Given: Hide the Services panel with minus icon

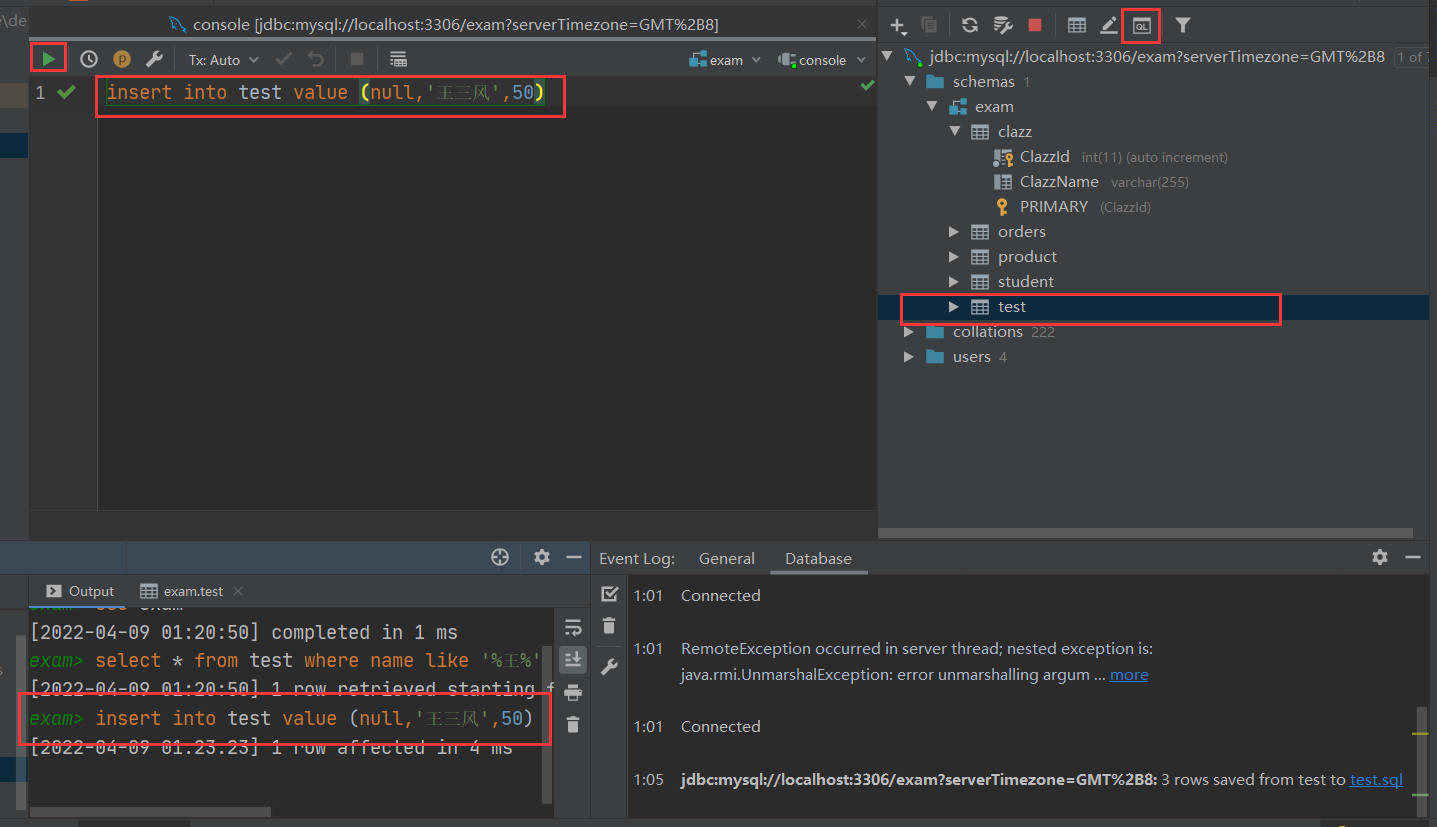Looking at the screenshot, I should (573, 557).
